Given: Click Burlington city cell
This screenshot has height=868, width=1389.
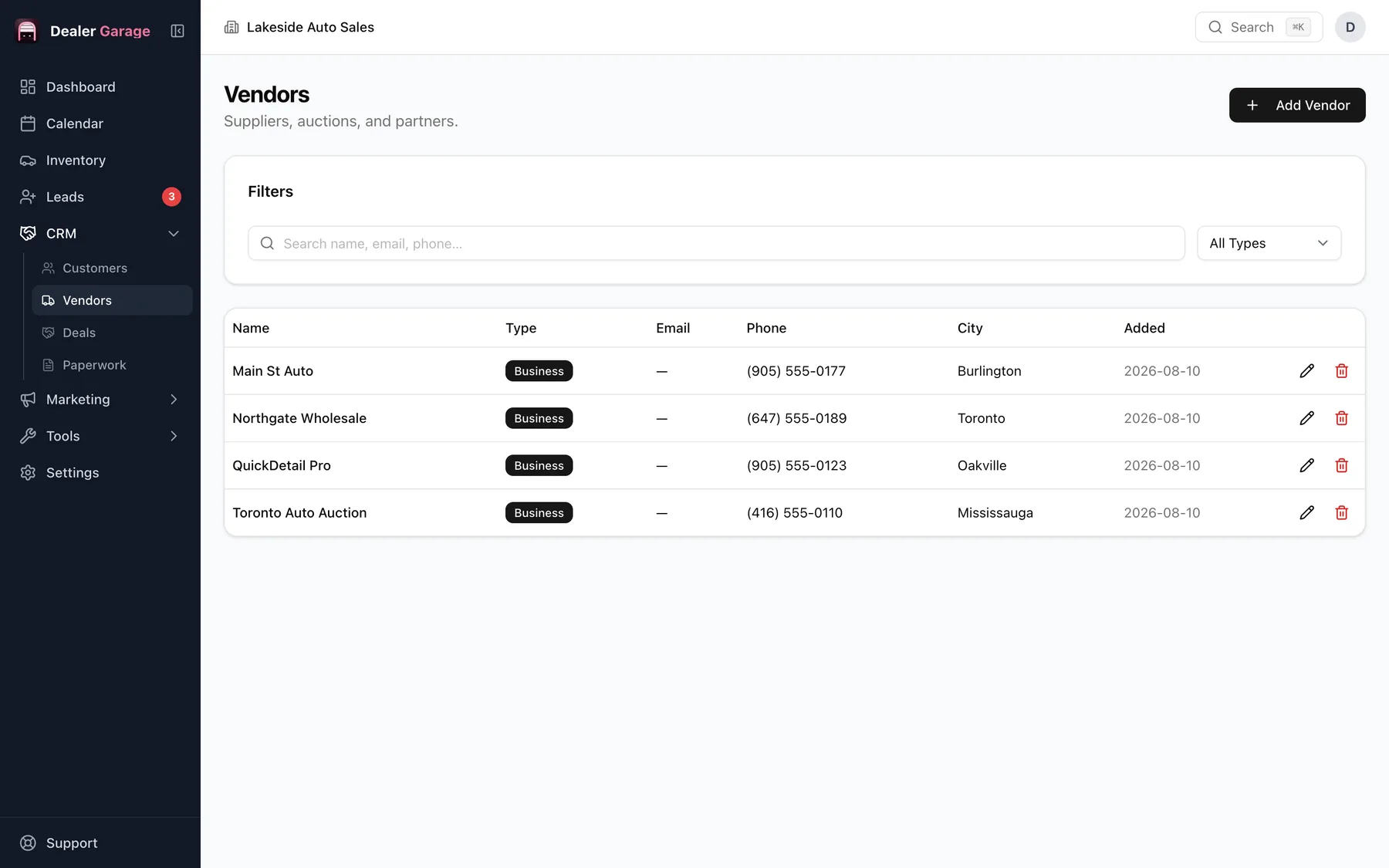Looking at the screenshot, I should 989,371.
